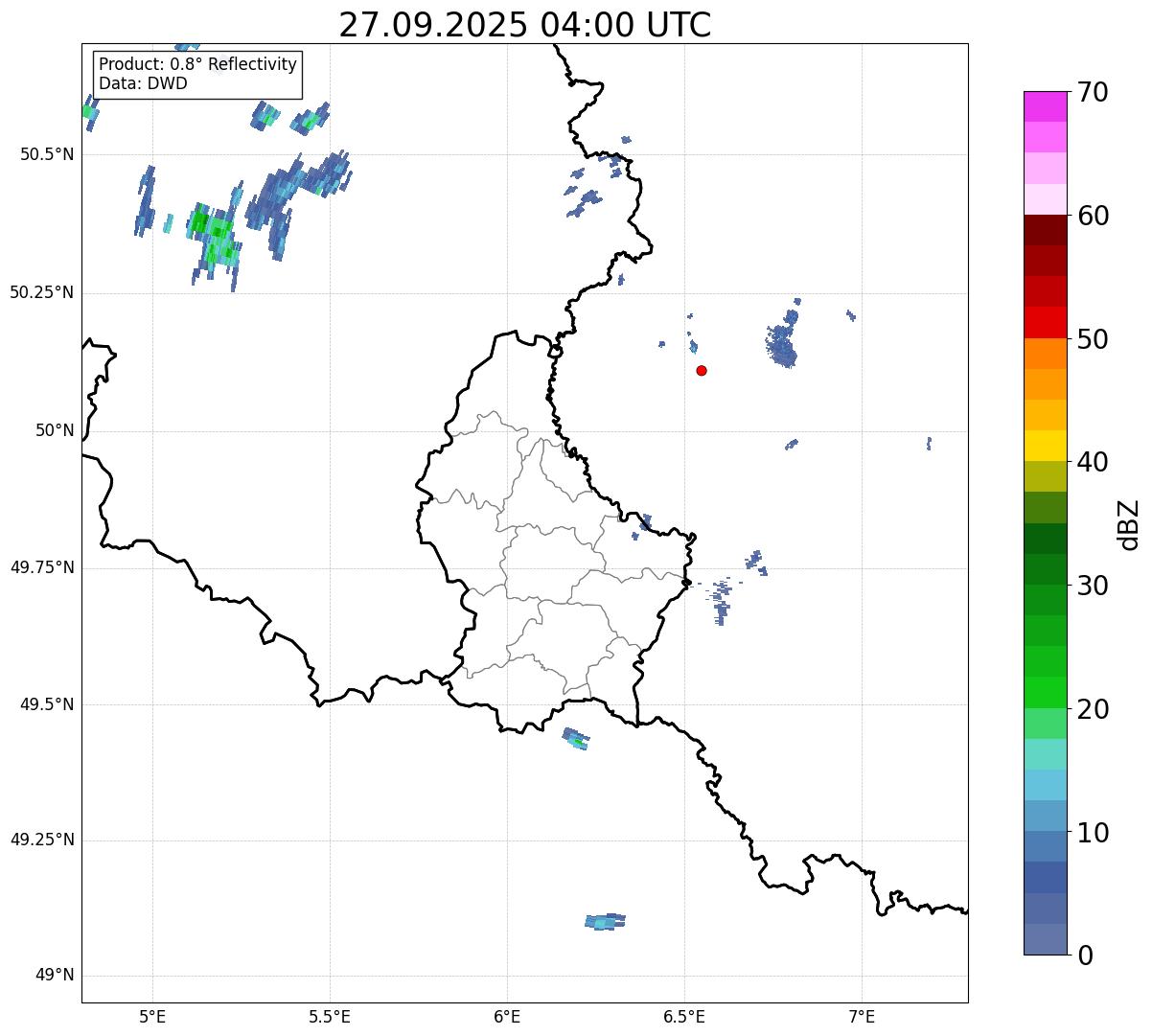Click the 49°N latitude label
Screen dimensions: 1152x1036
(55, 976)
